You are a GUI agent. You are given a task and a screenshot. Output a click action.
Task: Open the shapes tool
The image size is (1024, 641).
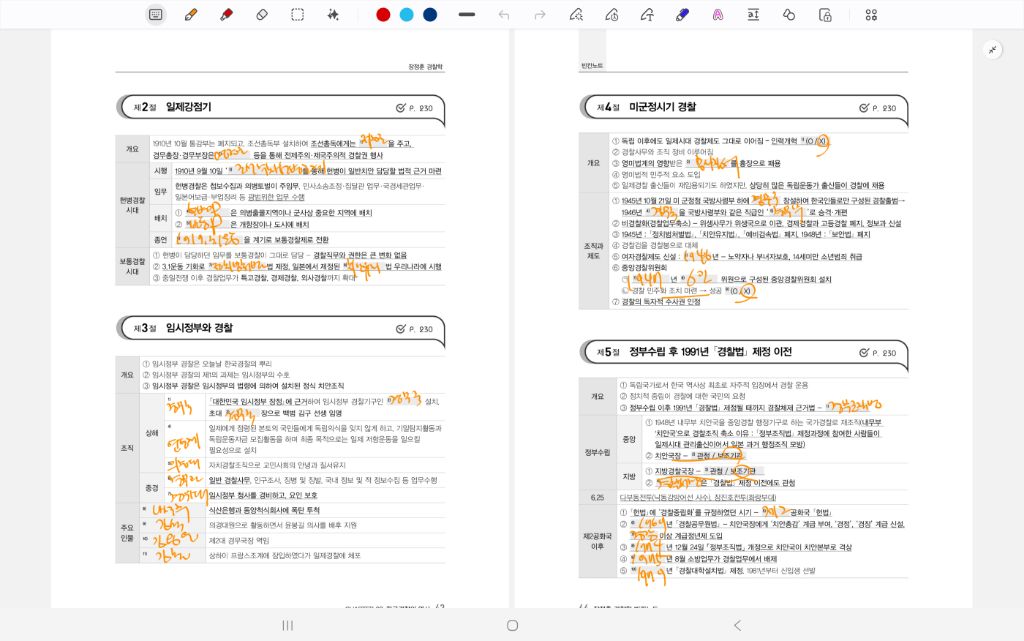click(x=789, y=14)
